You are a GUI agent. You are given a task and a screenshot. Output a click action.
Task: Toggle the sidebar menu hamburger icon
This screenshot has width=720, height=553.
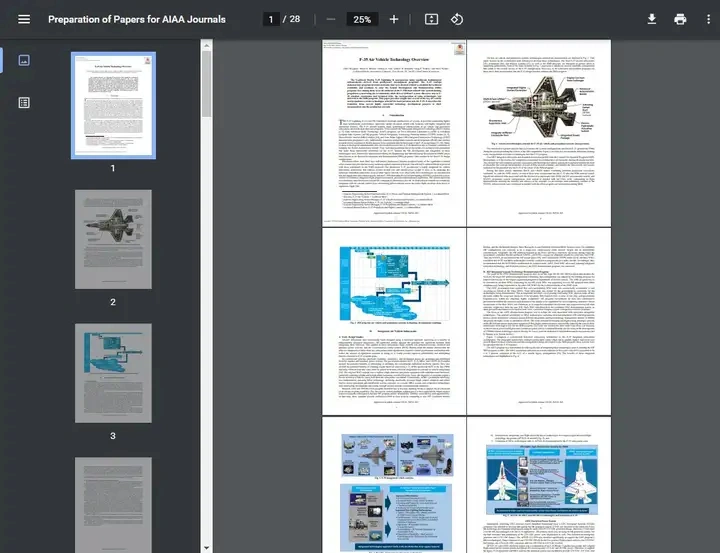(24, 19)
